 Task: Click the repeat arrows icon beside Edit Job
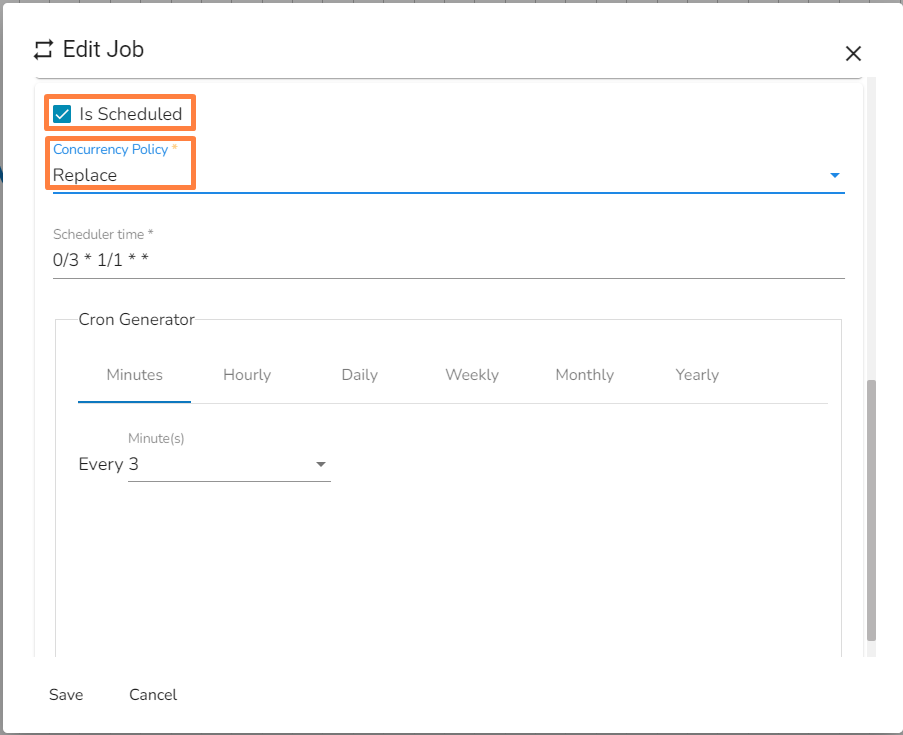tap(43, 49)
